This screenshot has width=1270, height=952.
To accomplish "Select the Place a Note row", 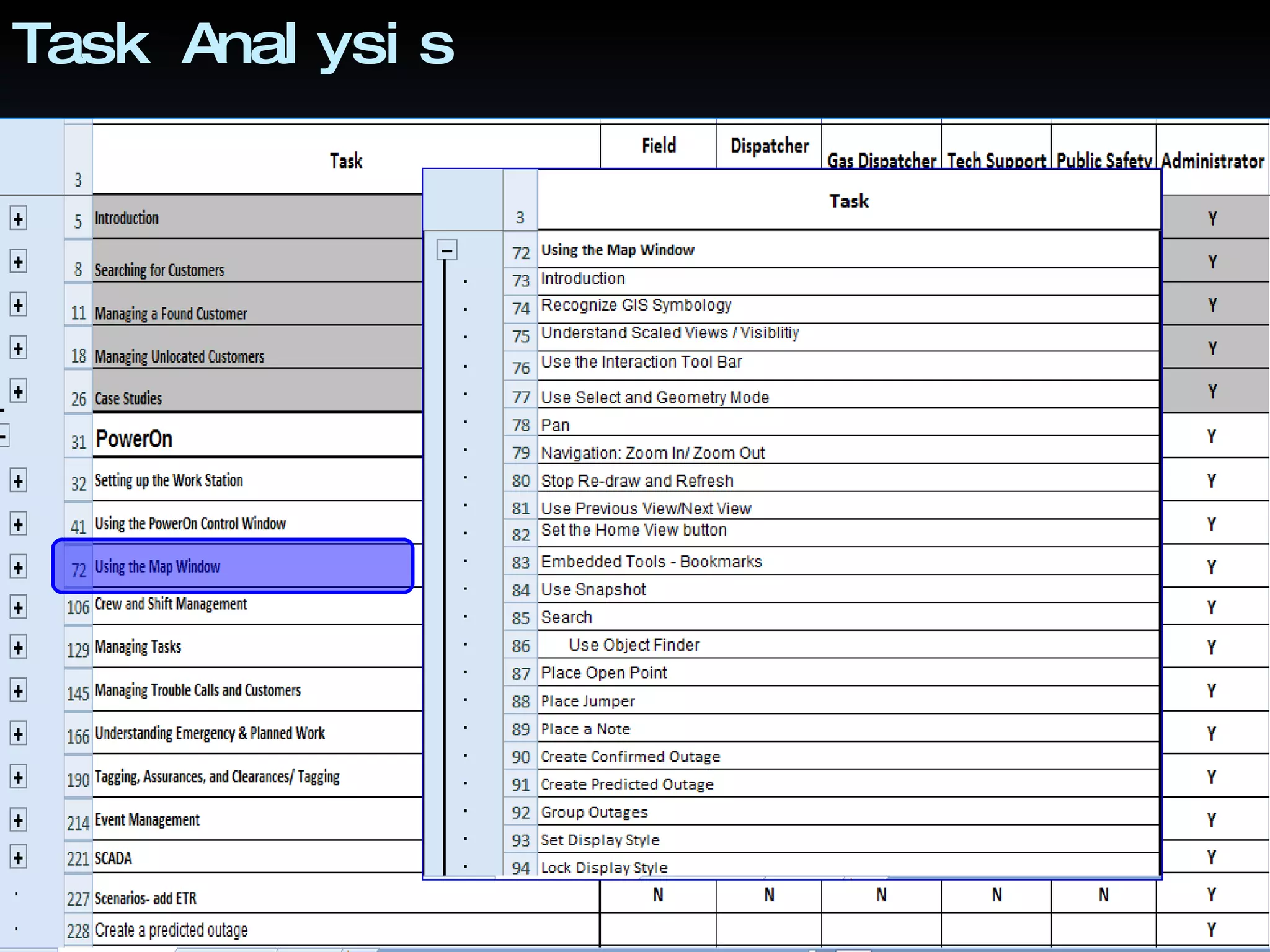I will [x=848, y=729].
